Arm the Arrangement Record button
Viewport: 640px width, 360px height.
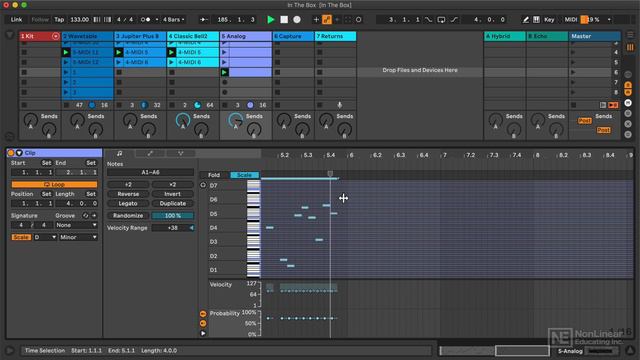(297, 19)
